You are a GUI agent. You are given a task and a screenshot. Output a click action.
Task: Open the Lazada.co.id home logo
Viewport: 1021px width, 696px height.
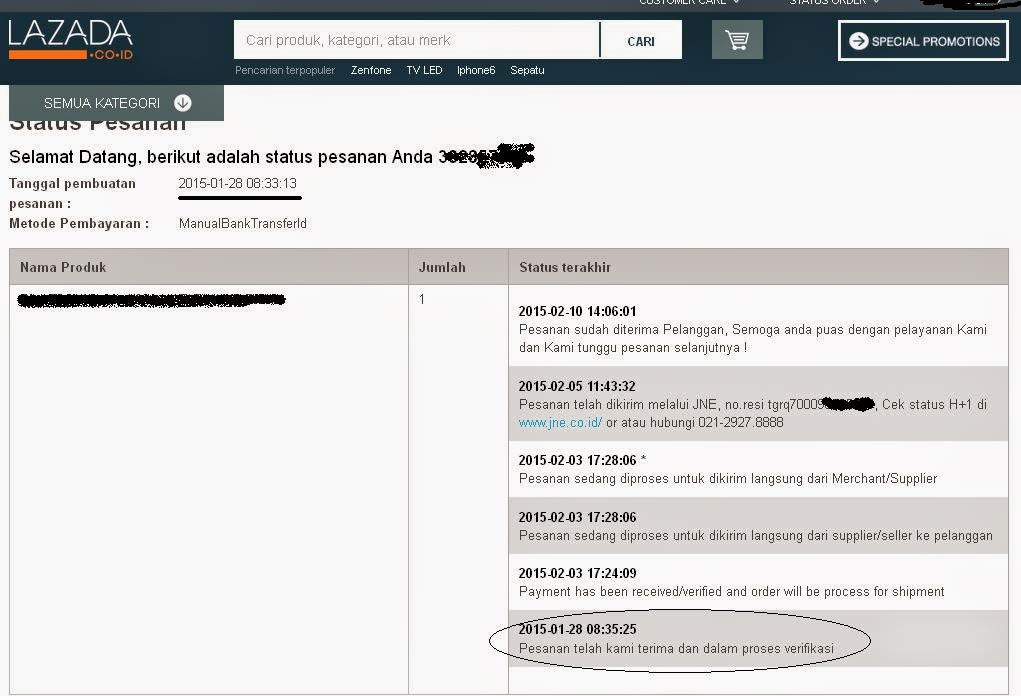(70, 40)
